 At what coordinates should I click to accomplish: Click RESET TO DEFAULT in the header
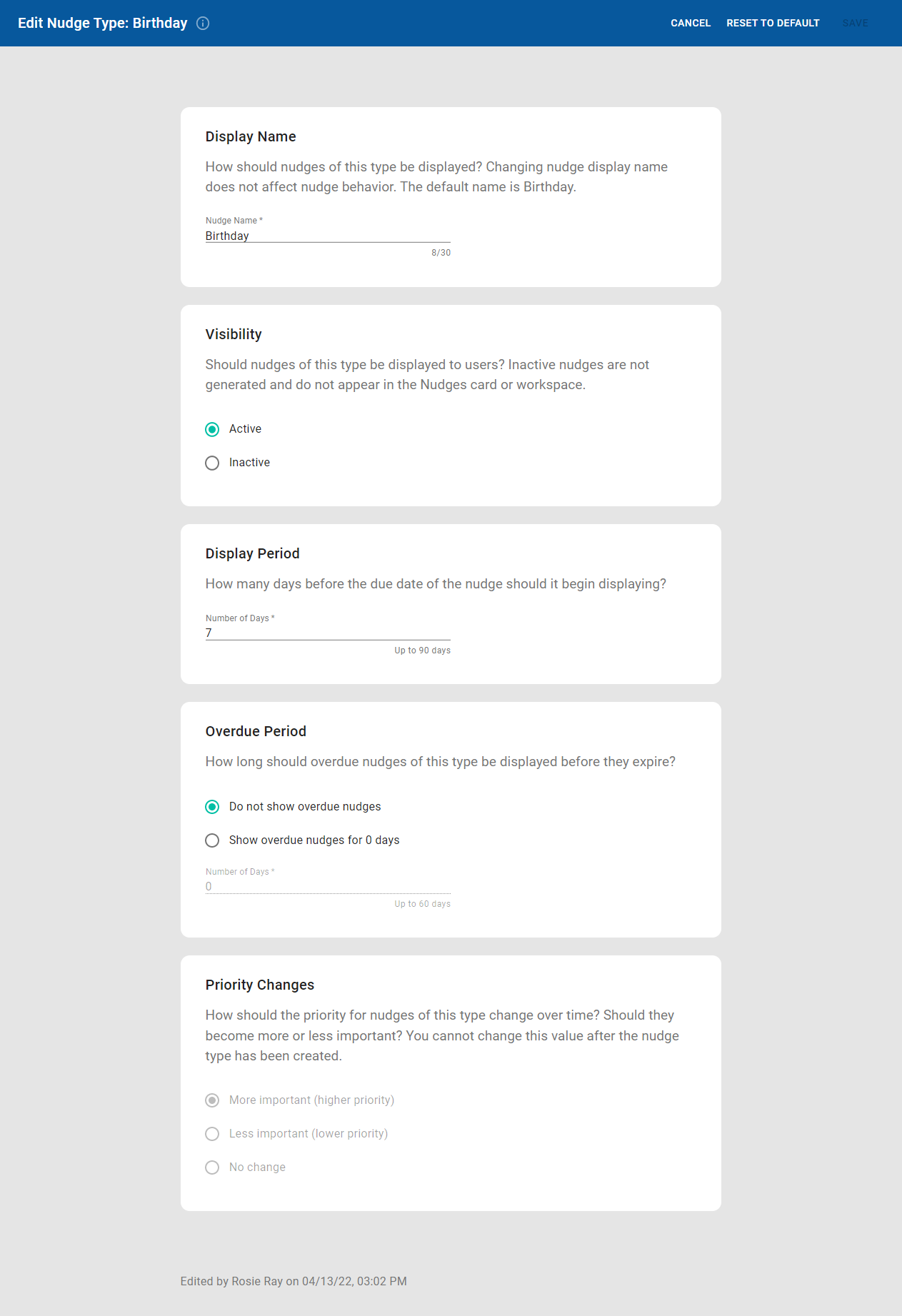pos(773,24)
